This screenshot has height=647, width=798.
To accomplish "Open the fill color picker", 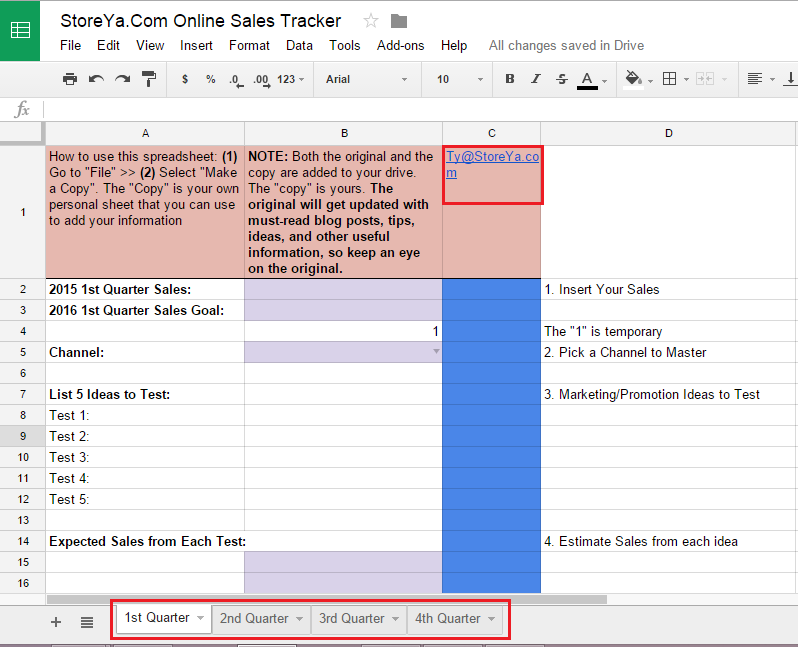I will tap(633, 79).
